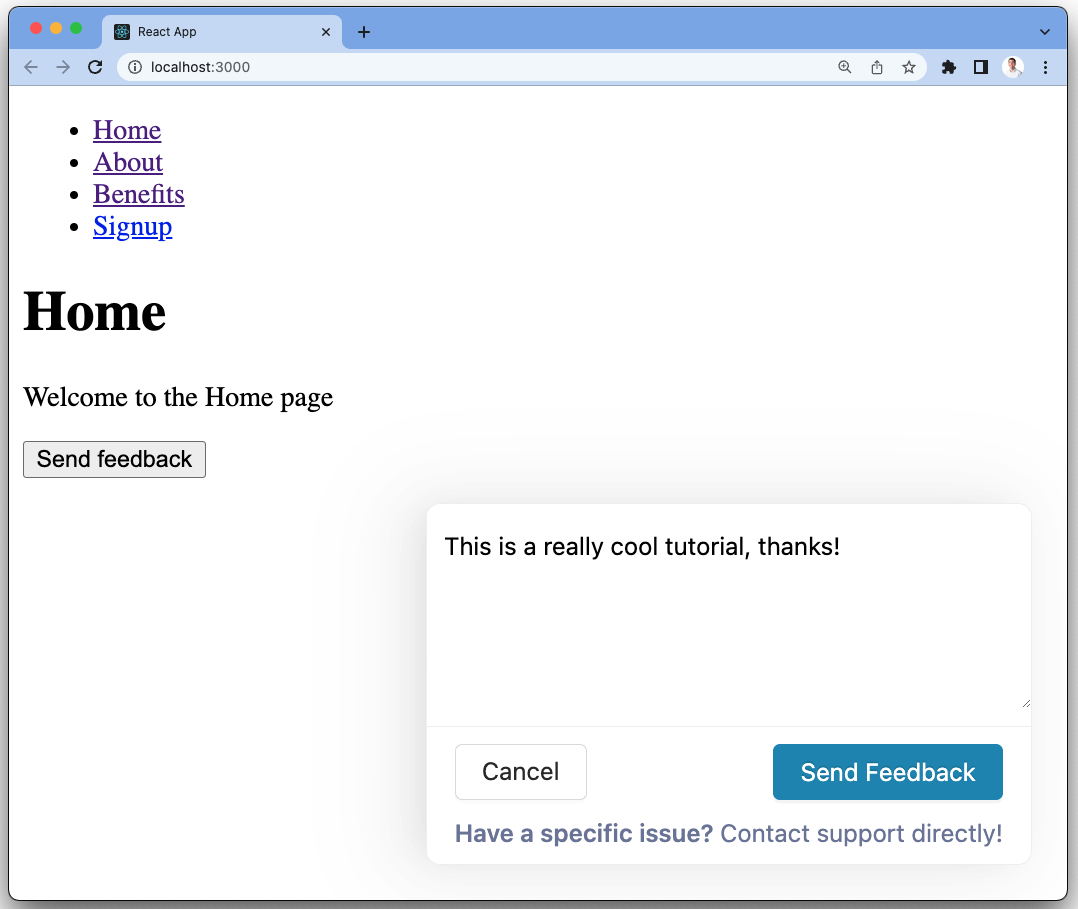Viewport: 1078px width, 909px height.
Task: Go to the About link
Action: 128,162
